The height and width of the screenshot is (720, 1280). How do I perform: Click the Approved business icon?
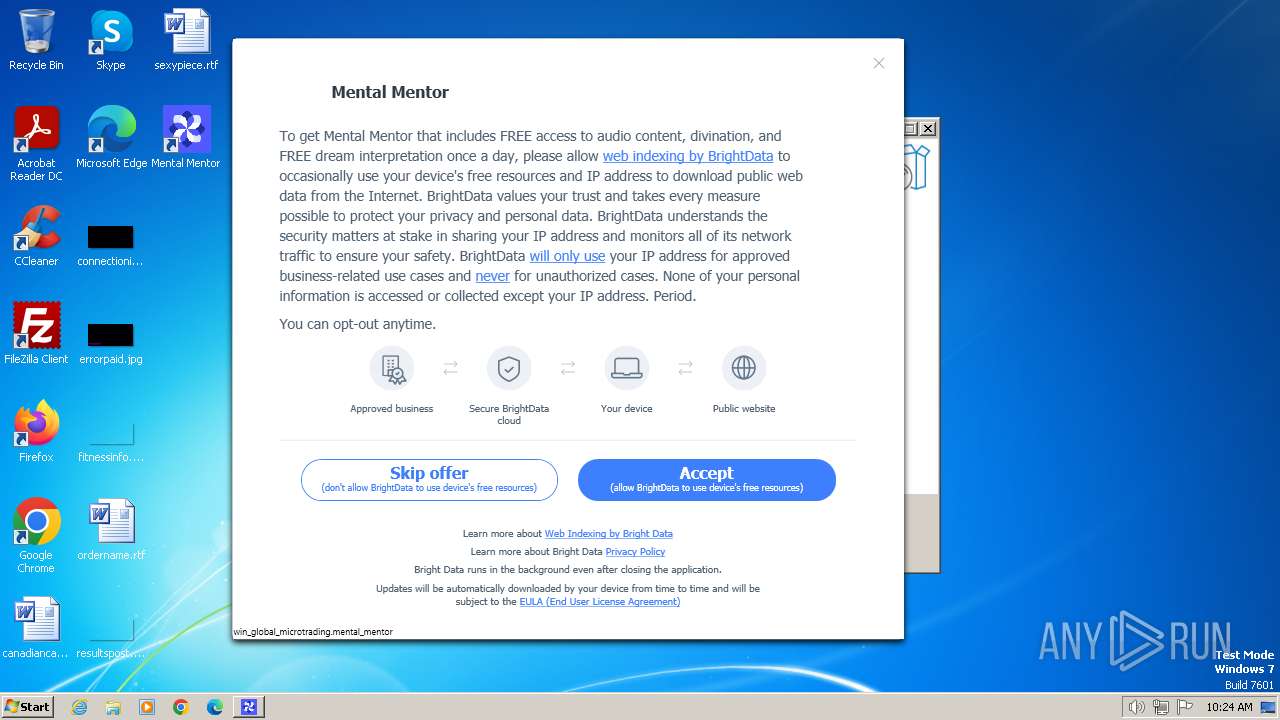392,368
